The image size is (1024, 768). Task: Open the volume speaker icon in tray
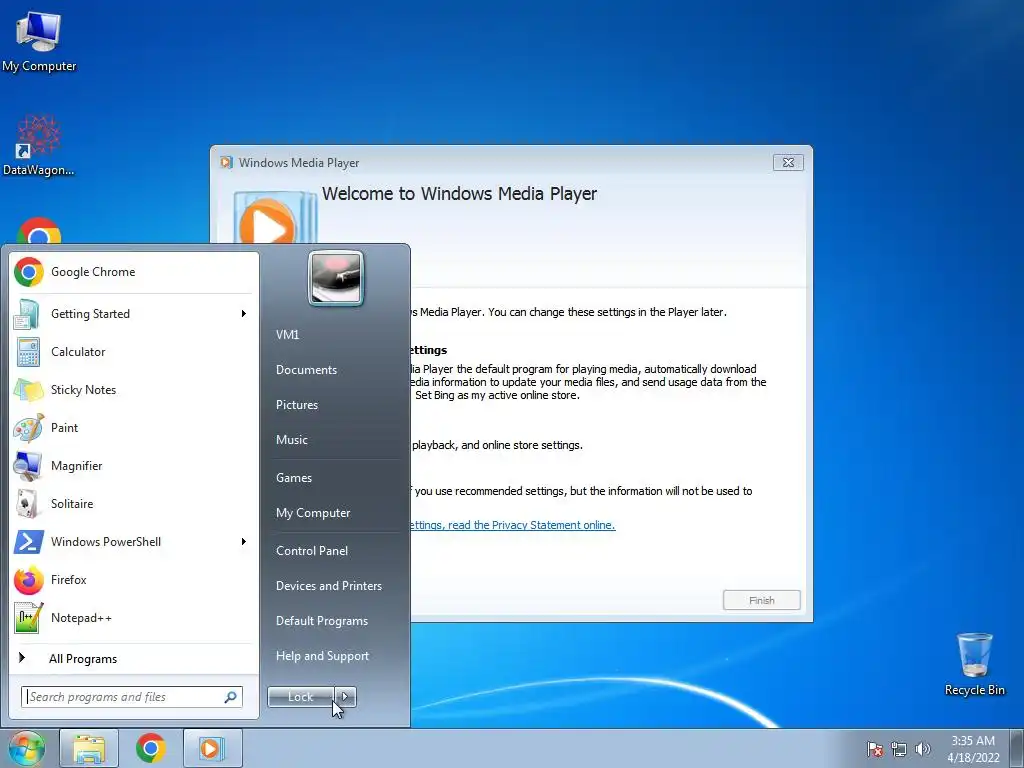[x=923, y=749]
